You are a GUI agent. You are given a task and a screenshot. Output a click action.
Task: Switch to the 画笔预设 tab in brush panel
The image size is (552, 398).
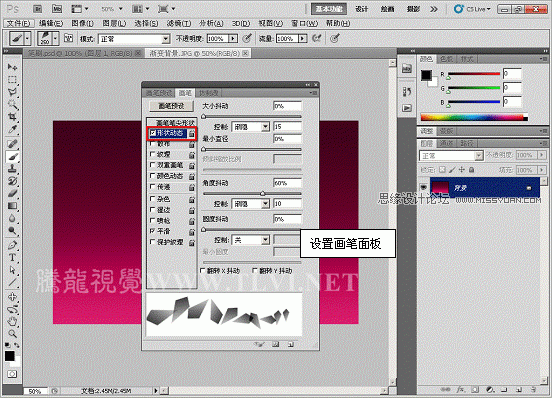click(159, 93)
